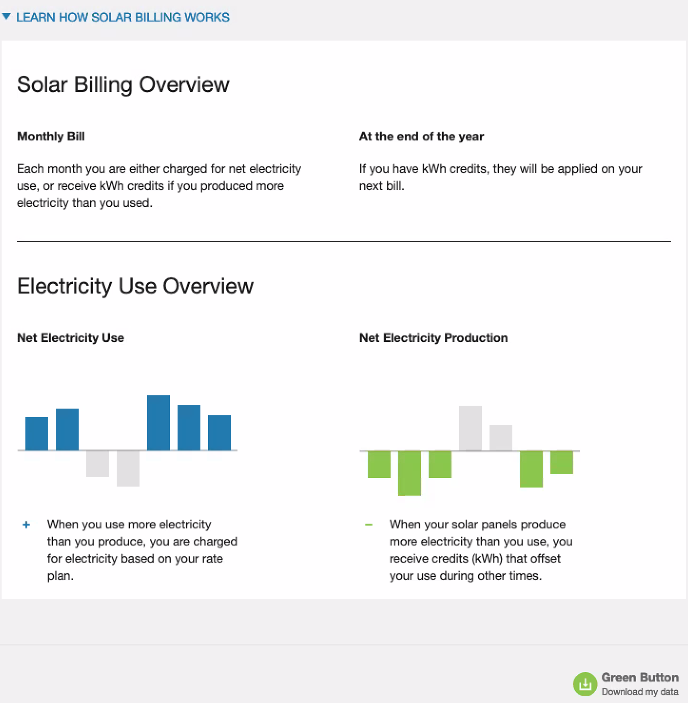Select the 'Solar Billing Overview' heading

123,84
